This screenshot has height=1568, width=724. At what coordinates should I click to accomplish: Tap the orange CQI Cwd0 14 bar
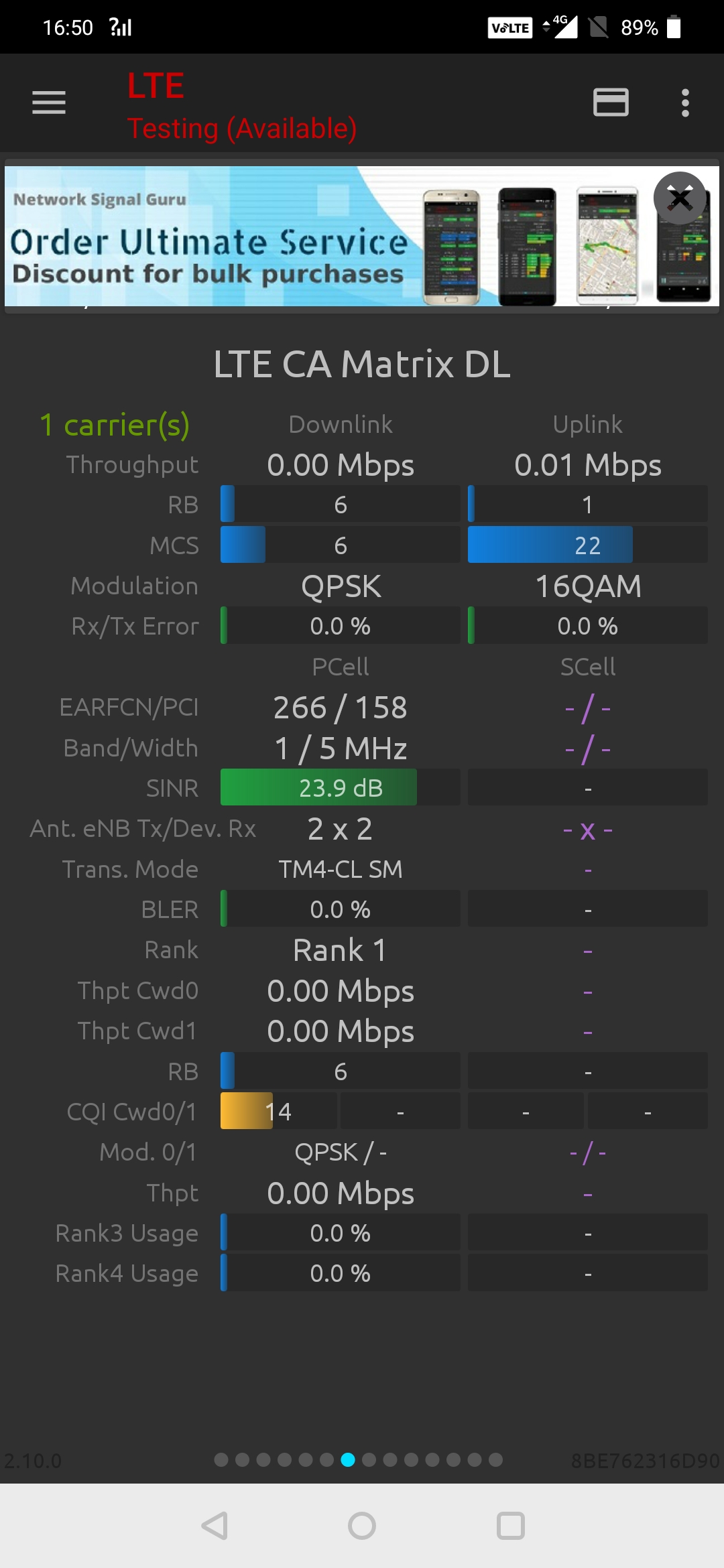pos(247,1111)
